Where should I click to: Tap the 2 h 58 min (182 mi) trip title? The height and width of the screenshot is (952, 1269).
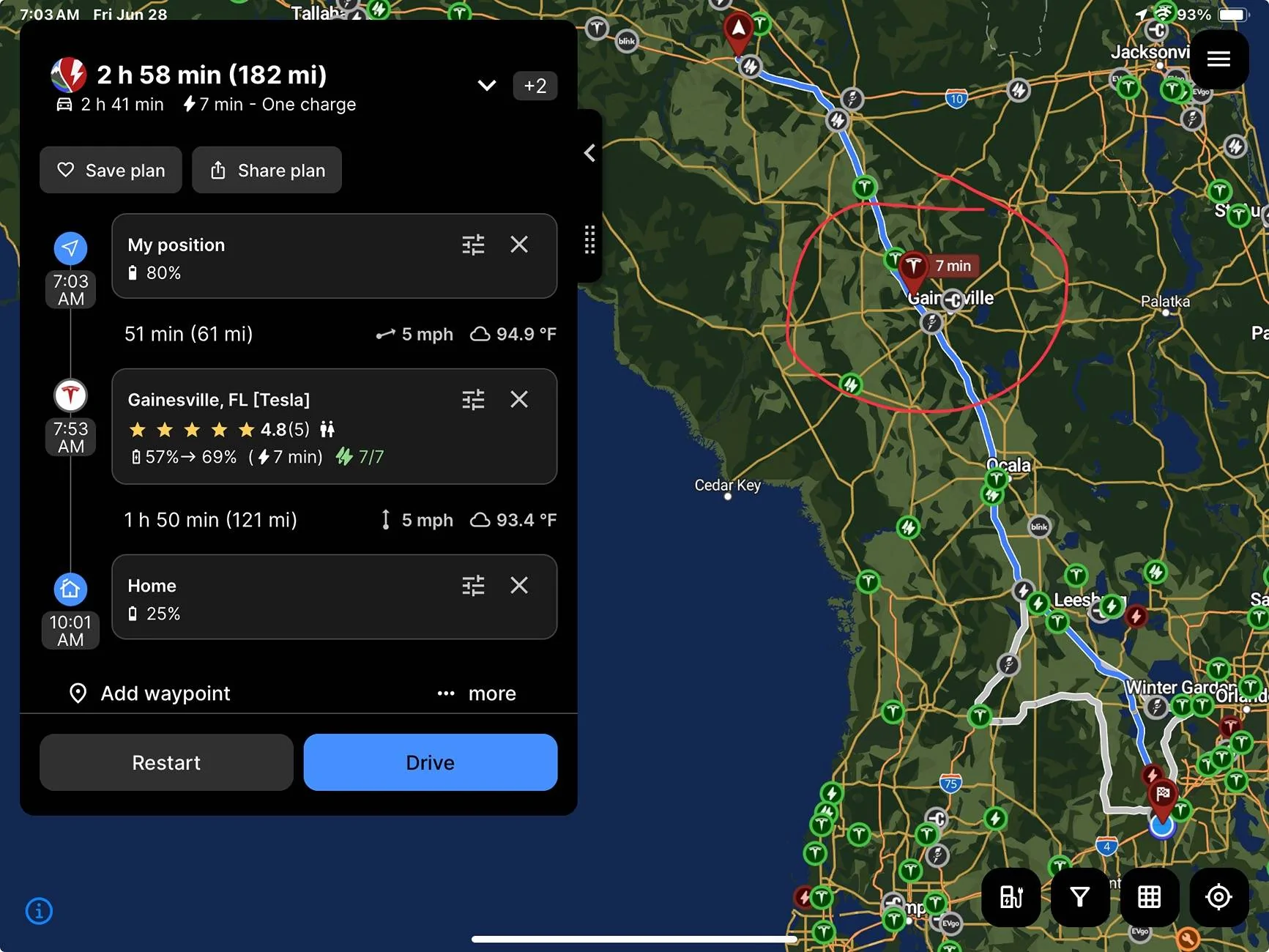click(212, 75)
